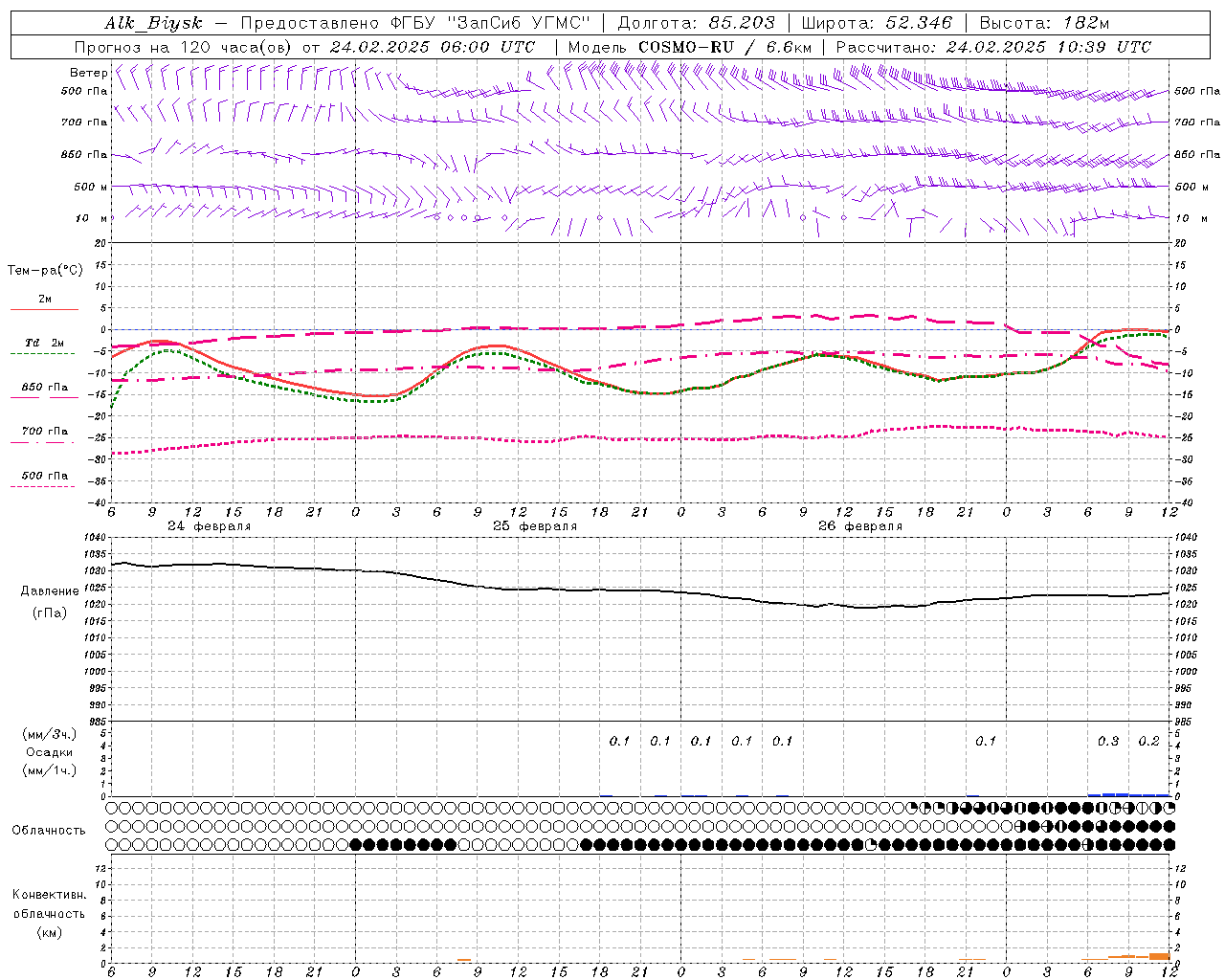The image size is (1225, 980).
Task: Click the computed time Рассчитано: 24.02.2025 10:39 UTC
Action: click(x=993, y=47)
